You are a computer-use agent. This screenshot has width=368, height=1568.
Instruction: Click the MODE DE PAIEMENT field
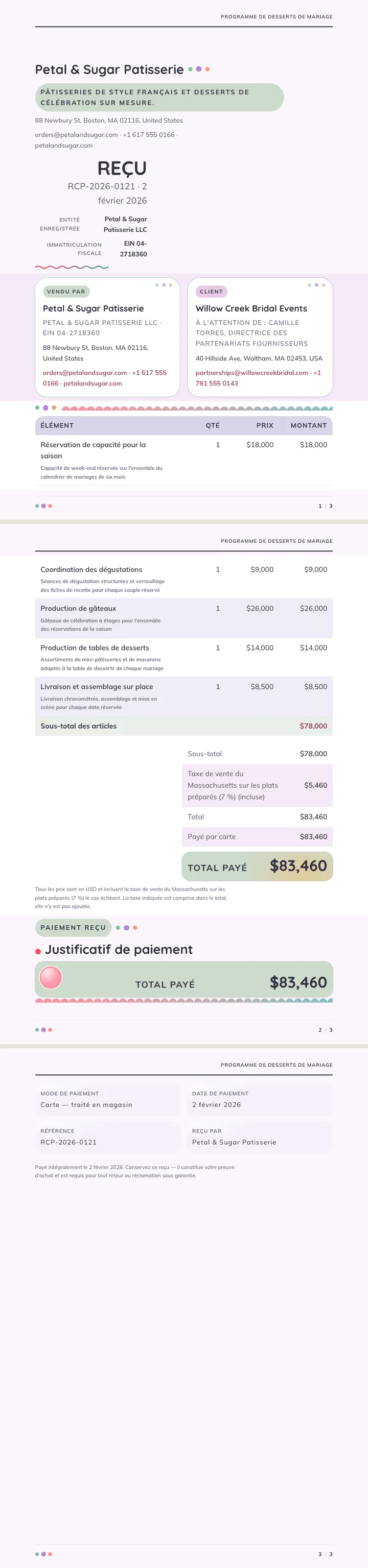tap(108, 1099)
